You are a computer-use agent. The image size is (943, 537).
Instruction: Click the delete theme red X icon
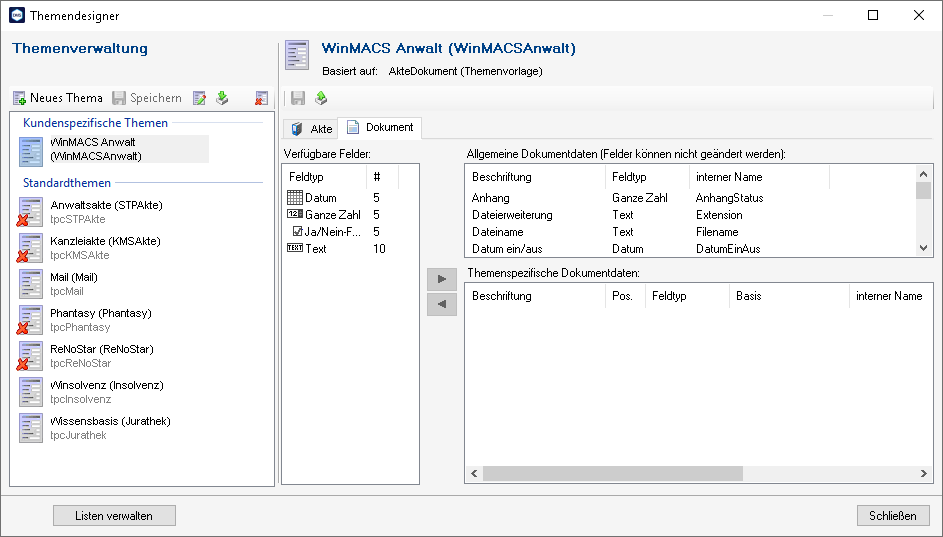tap(261, 98)
